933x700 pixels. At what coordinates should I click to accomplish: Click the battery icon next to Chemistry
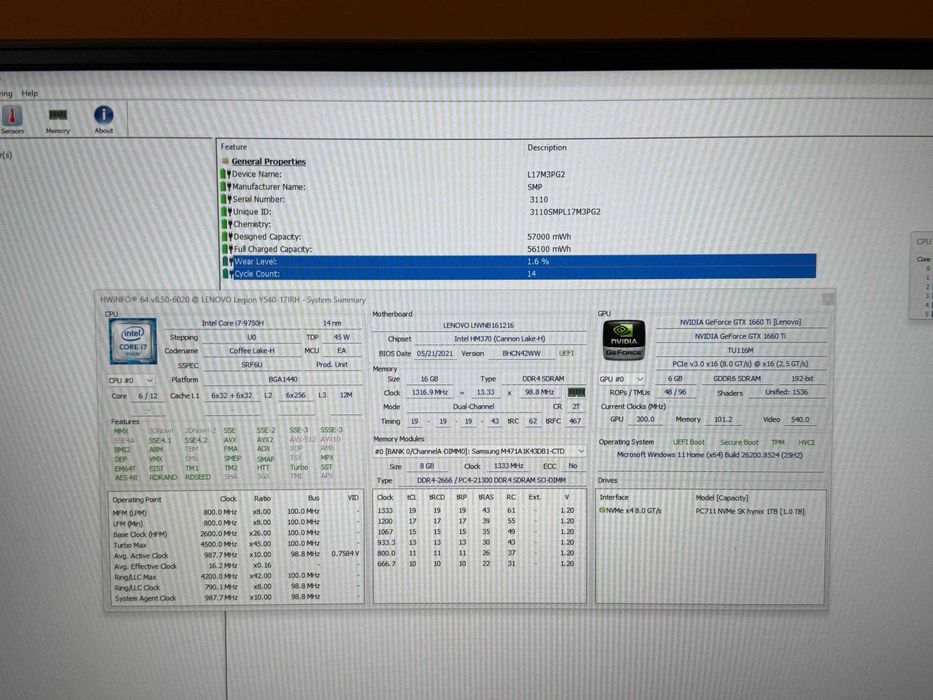227,224
